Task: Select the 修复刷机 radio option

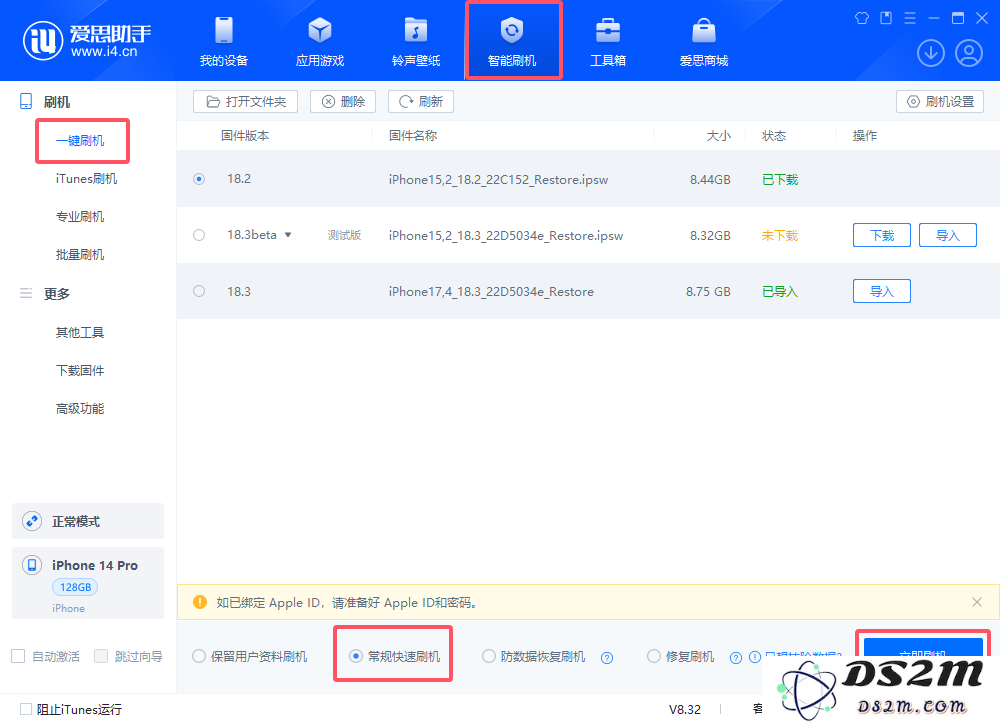Action: (654, 656)
